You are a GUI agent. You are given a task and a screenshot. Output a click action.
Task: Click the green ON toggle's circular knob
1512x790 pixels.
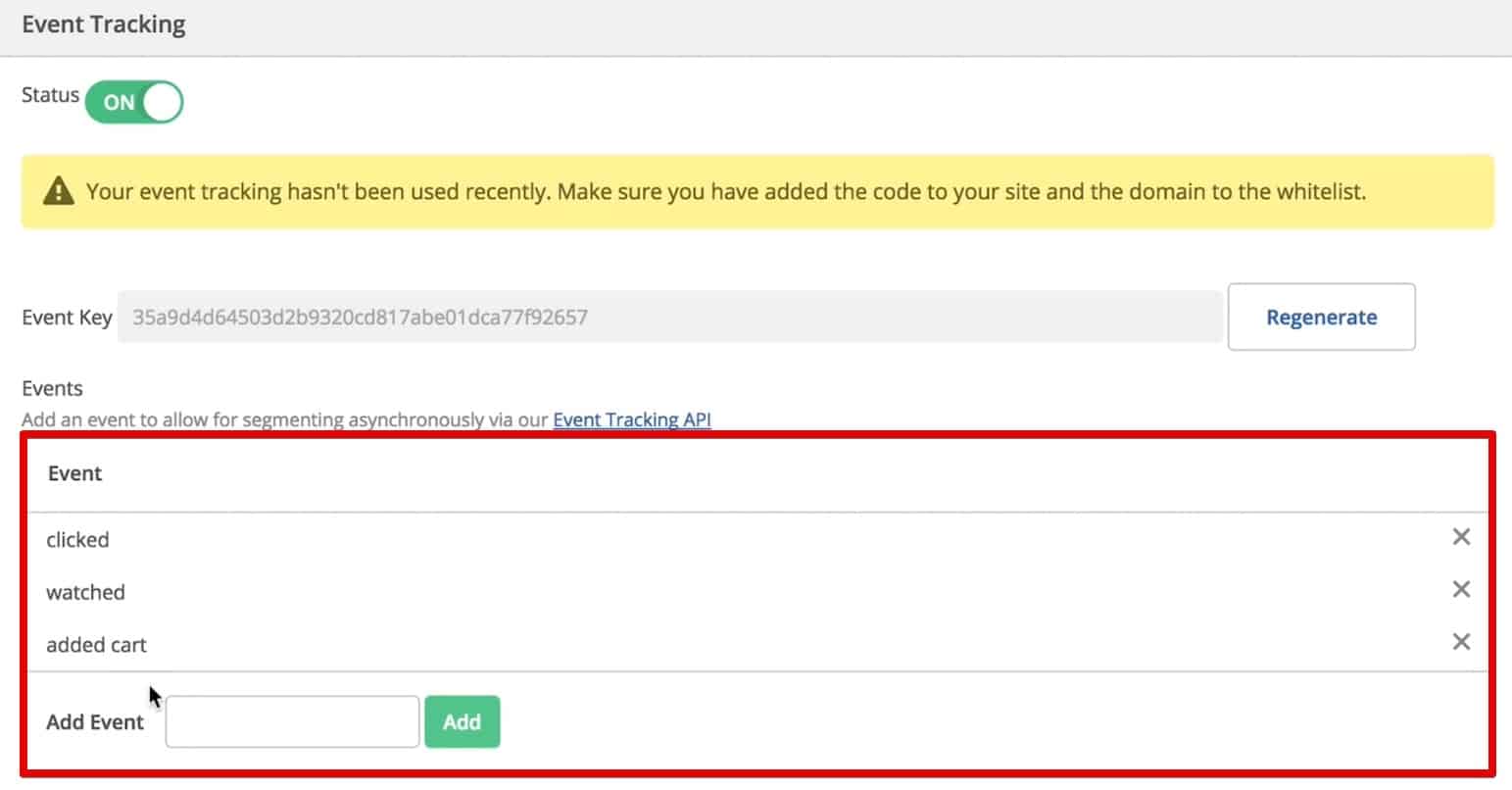160,101
